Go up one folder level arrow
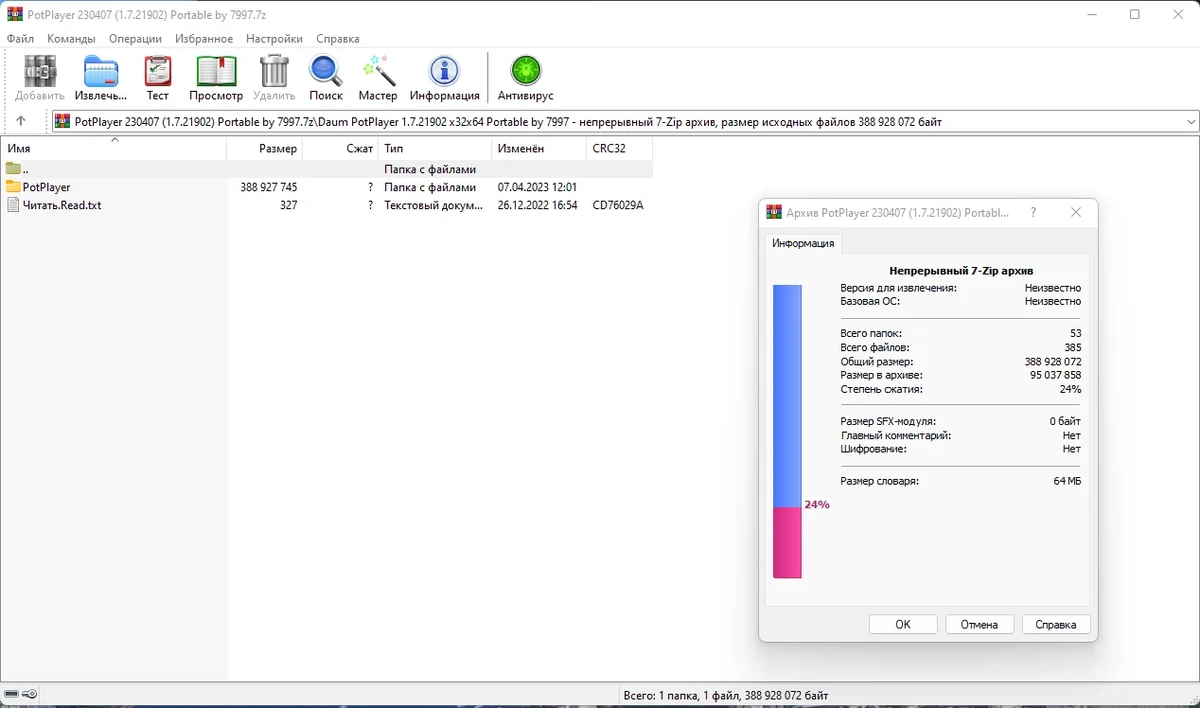This screenshot has width=1200, height=708. (21, 122)
